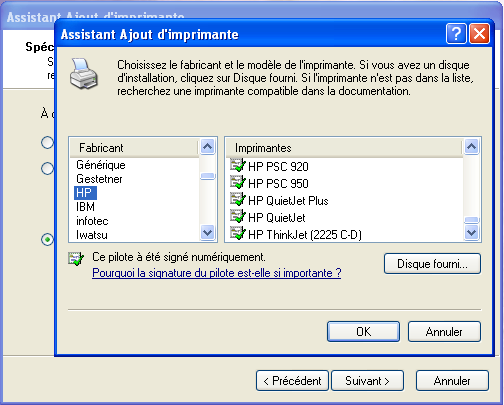Click the Fabricant column header
The width and height of the screenshot is (504, 405).
[x=134, y=148]
